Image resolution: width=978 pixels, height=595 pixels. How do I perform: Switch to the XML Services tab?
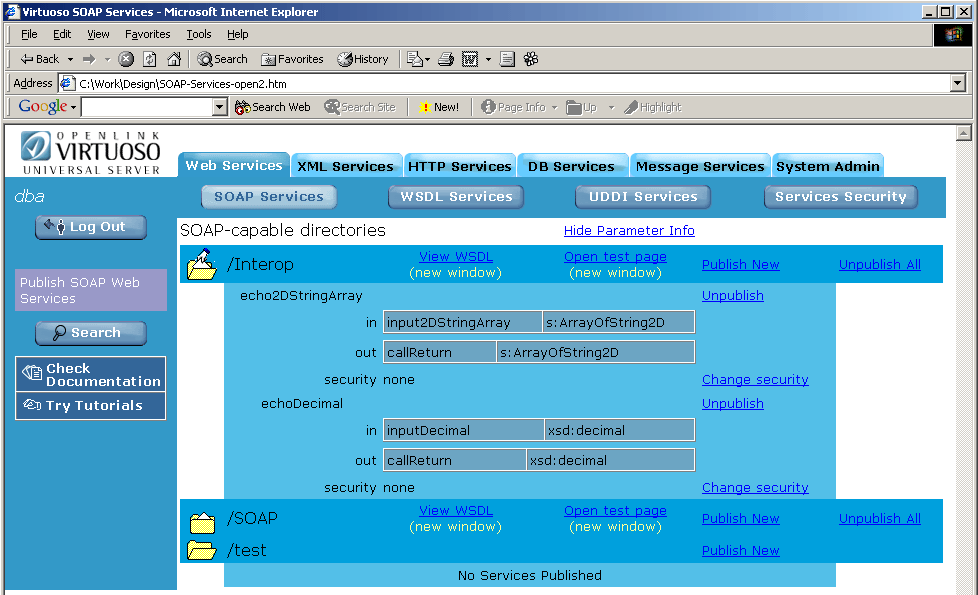coord(346,166)
